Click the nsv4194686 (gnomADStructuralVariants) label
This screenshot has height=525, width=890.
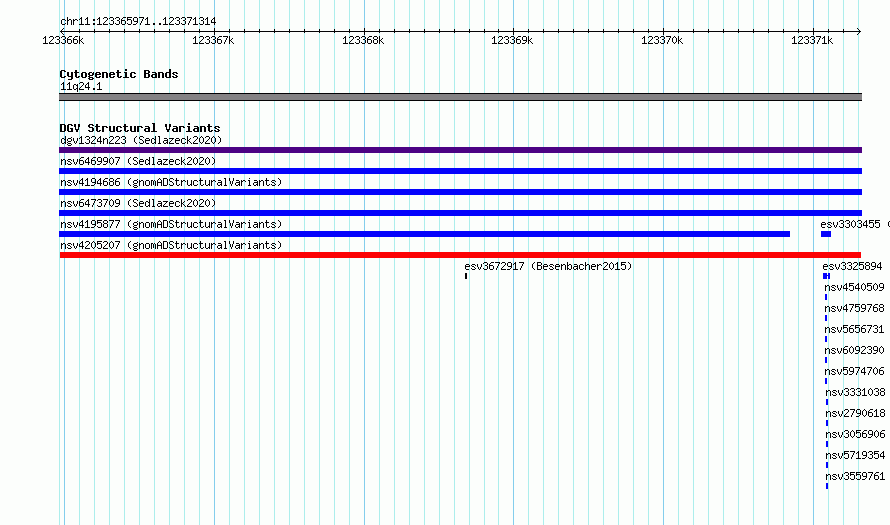tap(171, 182)
